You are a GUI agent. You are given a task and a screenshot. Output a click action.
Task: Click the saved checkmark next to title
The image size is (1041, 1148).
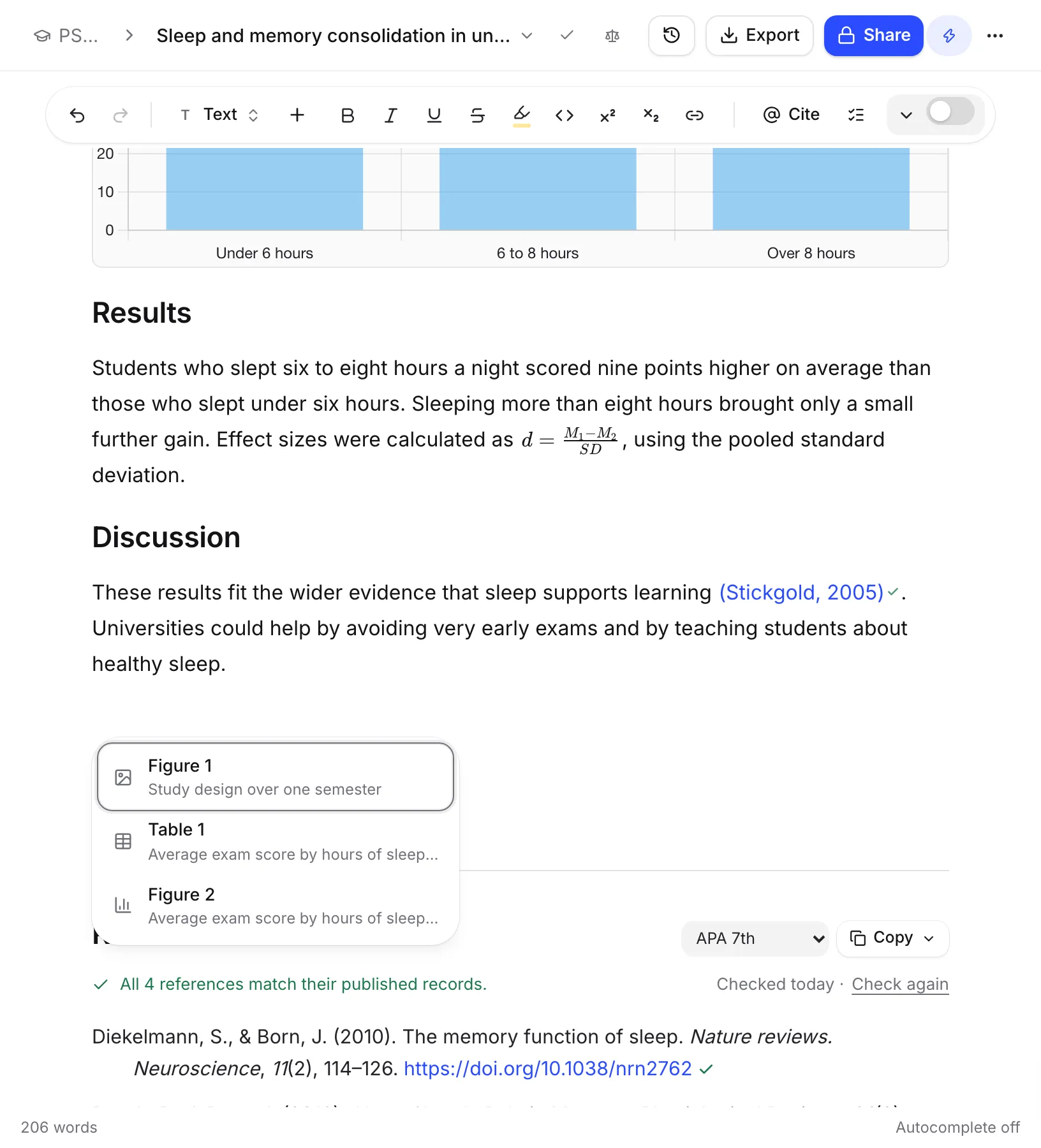pos(566,36)
